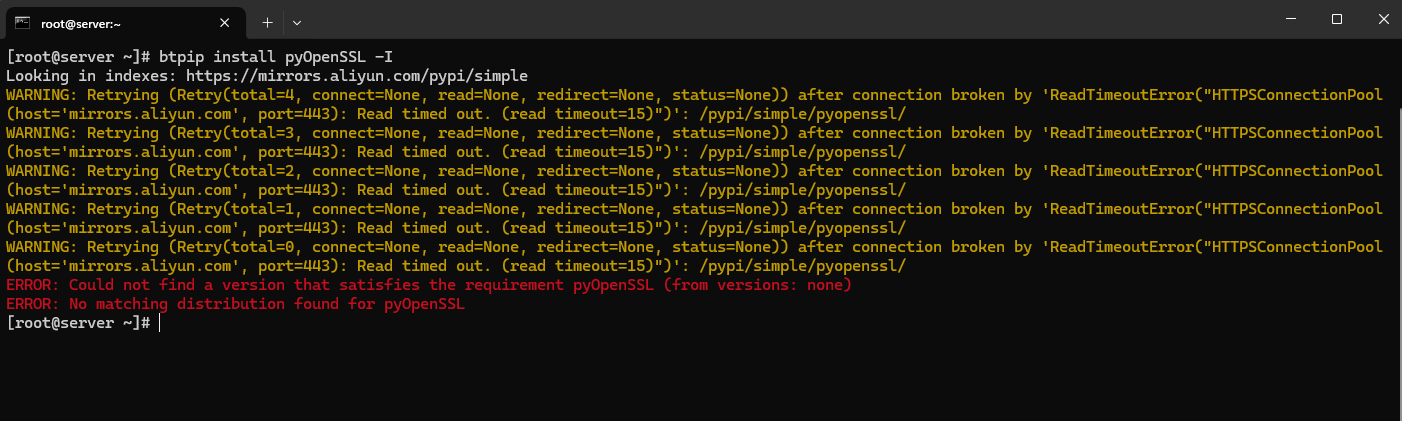
Task: Click the "No matching distribution found" error line
Action: pos(235,304)
